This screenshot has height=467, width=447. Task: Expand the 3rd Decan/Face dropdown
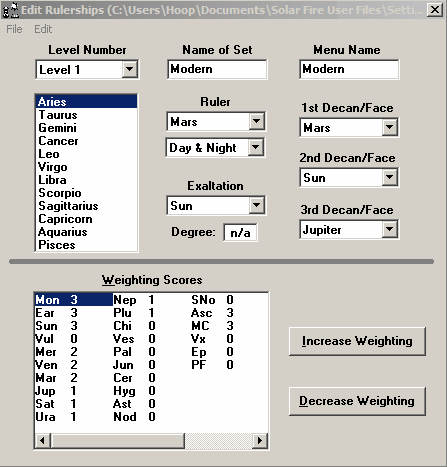pyautogui.click(x=390, y=229)
